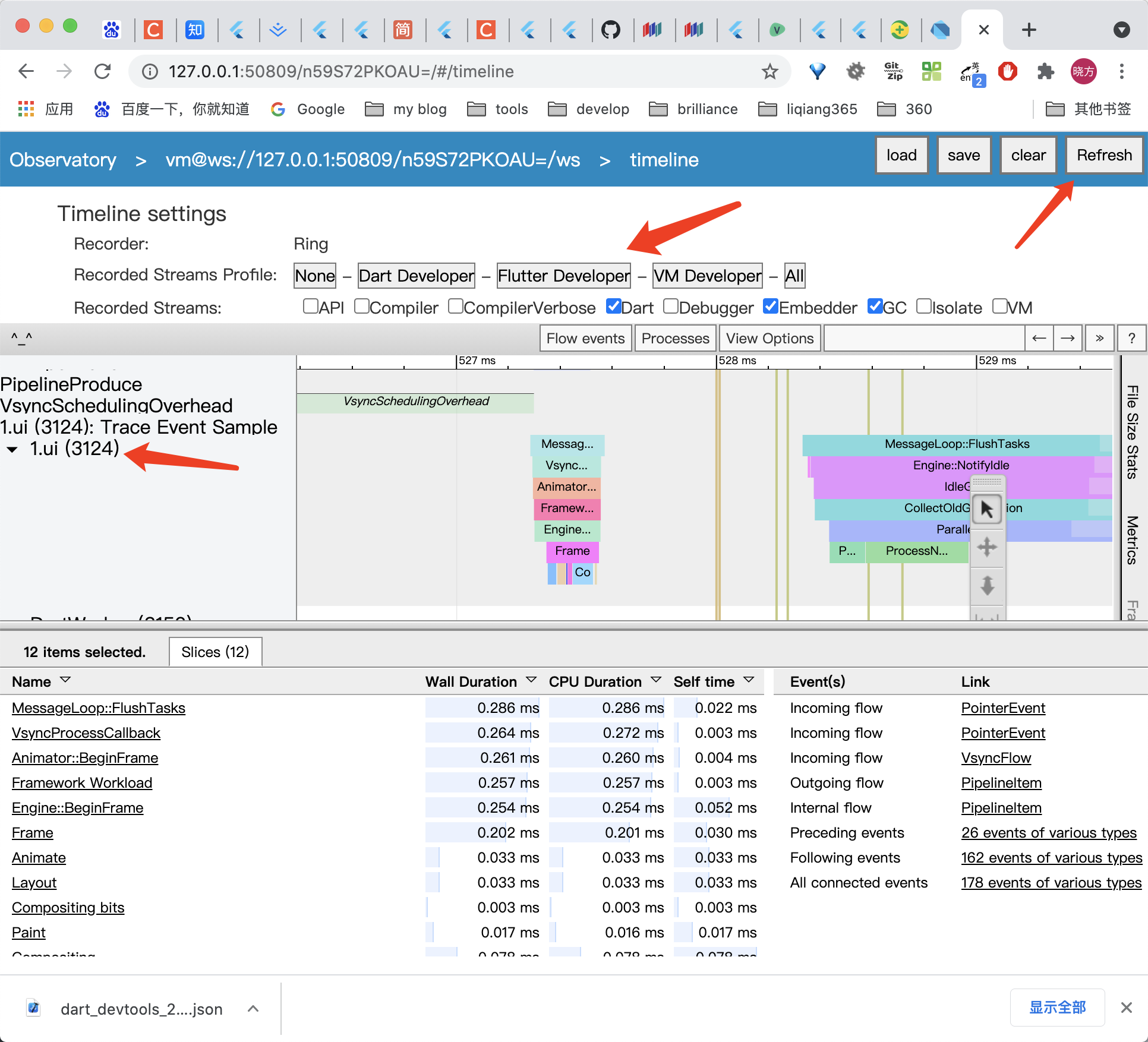This screenshot has width=1148, height=1042.
Task: Click the save button for timeline data
Action: (963, 155)
